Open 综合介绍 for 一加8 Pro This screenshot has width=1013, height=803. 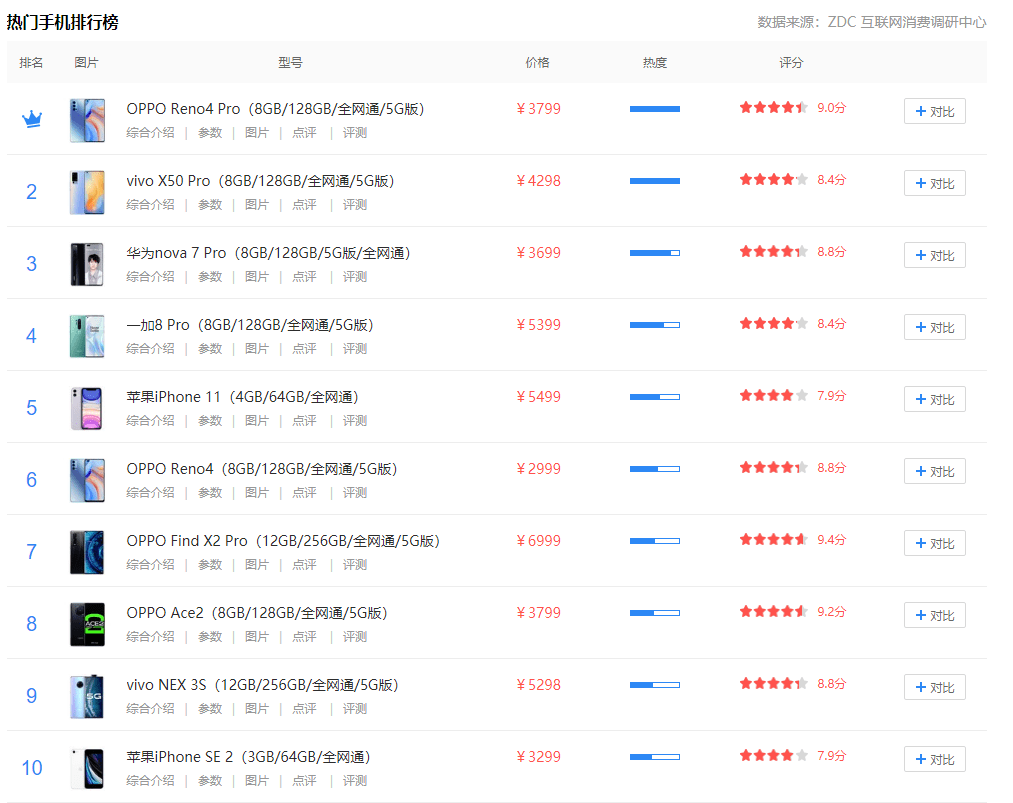[150, 349]
